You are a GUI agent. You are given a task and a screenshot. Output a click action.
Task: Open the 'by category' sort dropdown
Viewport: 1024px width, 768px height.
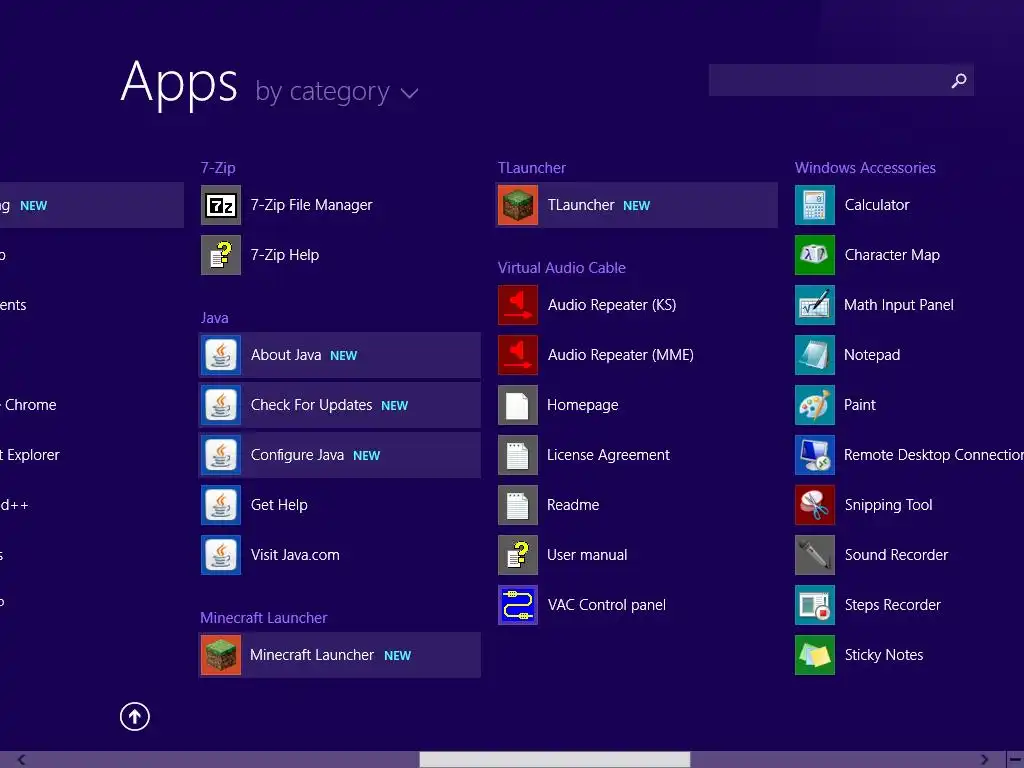click(x=336, y=91)
